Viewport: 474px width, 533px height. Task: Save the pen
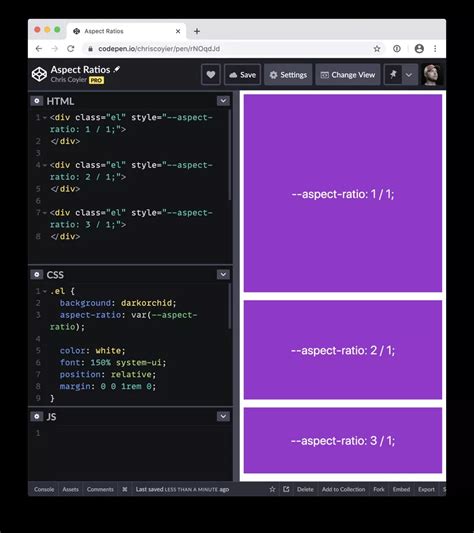[242, 74]
